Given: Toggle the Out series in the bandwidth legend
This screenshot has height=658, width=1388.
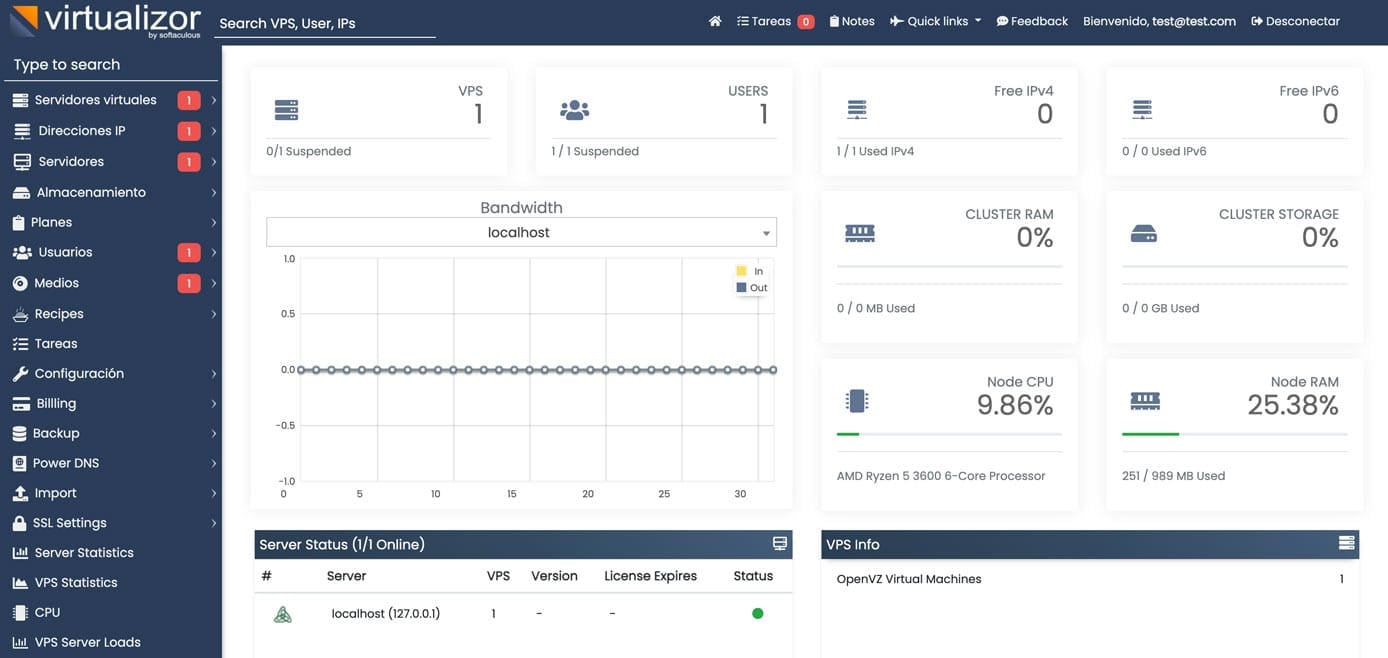Looking at the screenshot, I should coord(750,287).
